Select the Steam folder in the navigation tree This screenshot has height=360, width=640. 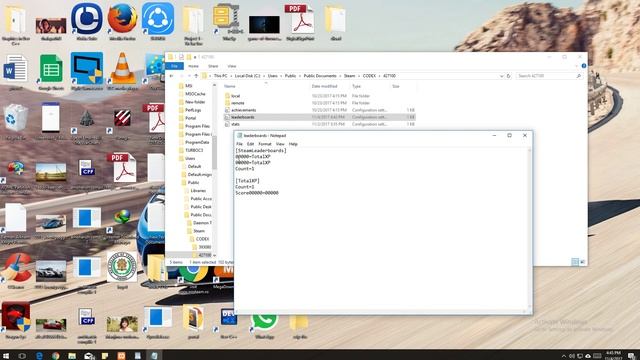[x=199, y=231]
